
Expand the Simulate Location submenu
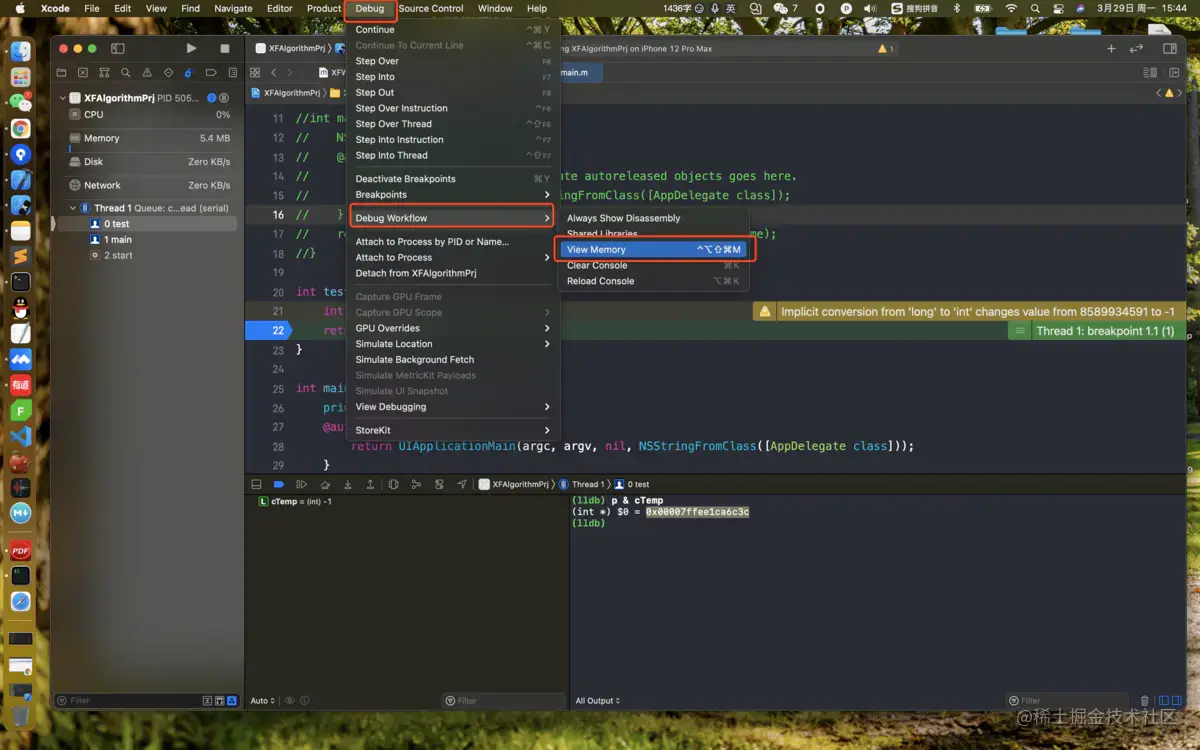pos(453,344)
